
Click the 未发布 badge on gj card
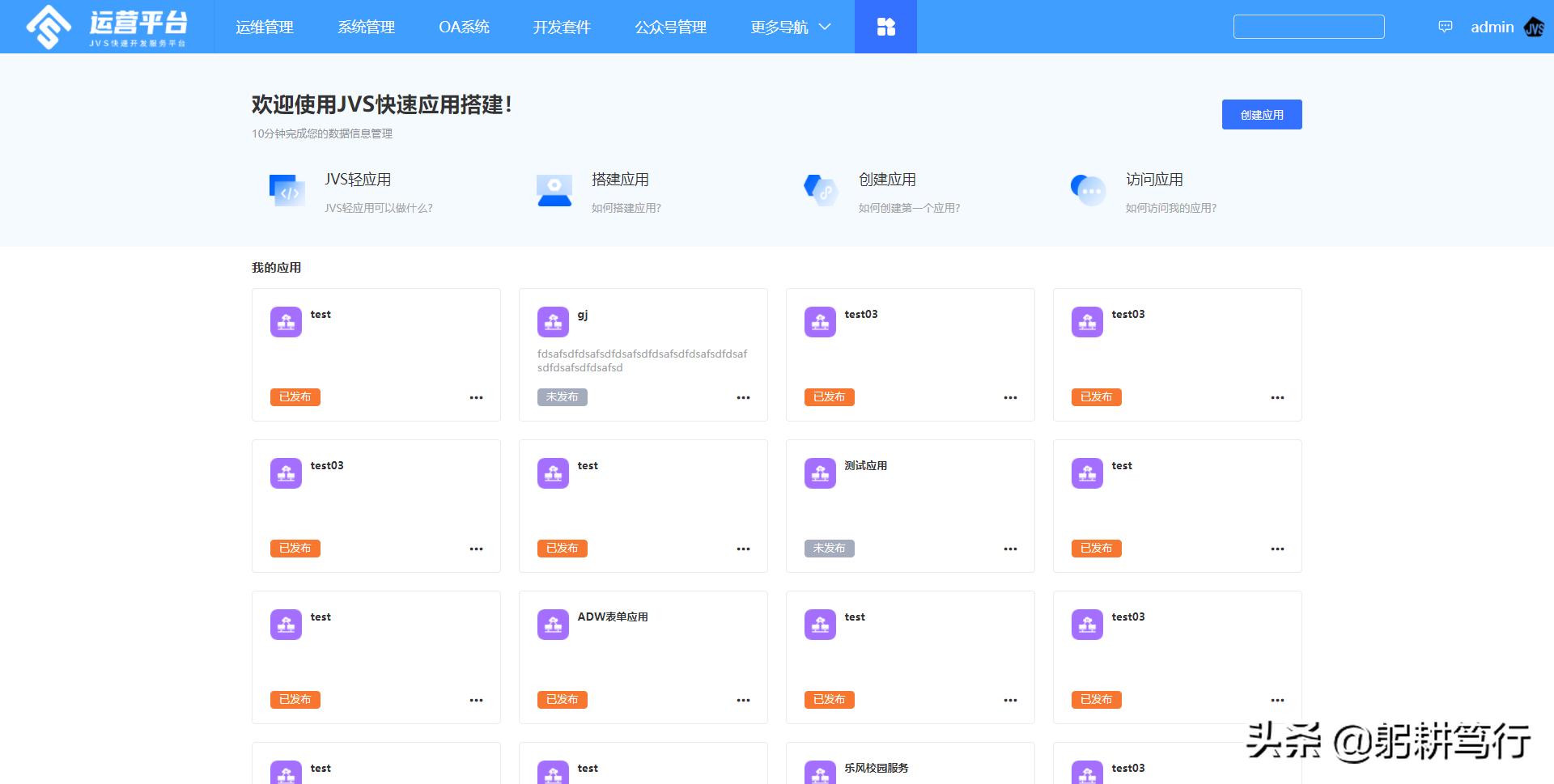coord(563,397)
